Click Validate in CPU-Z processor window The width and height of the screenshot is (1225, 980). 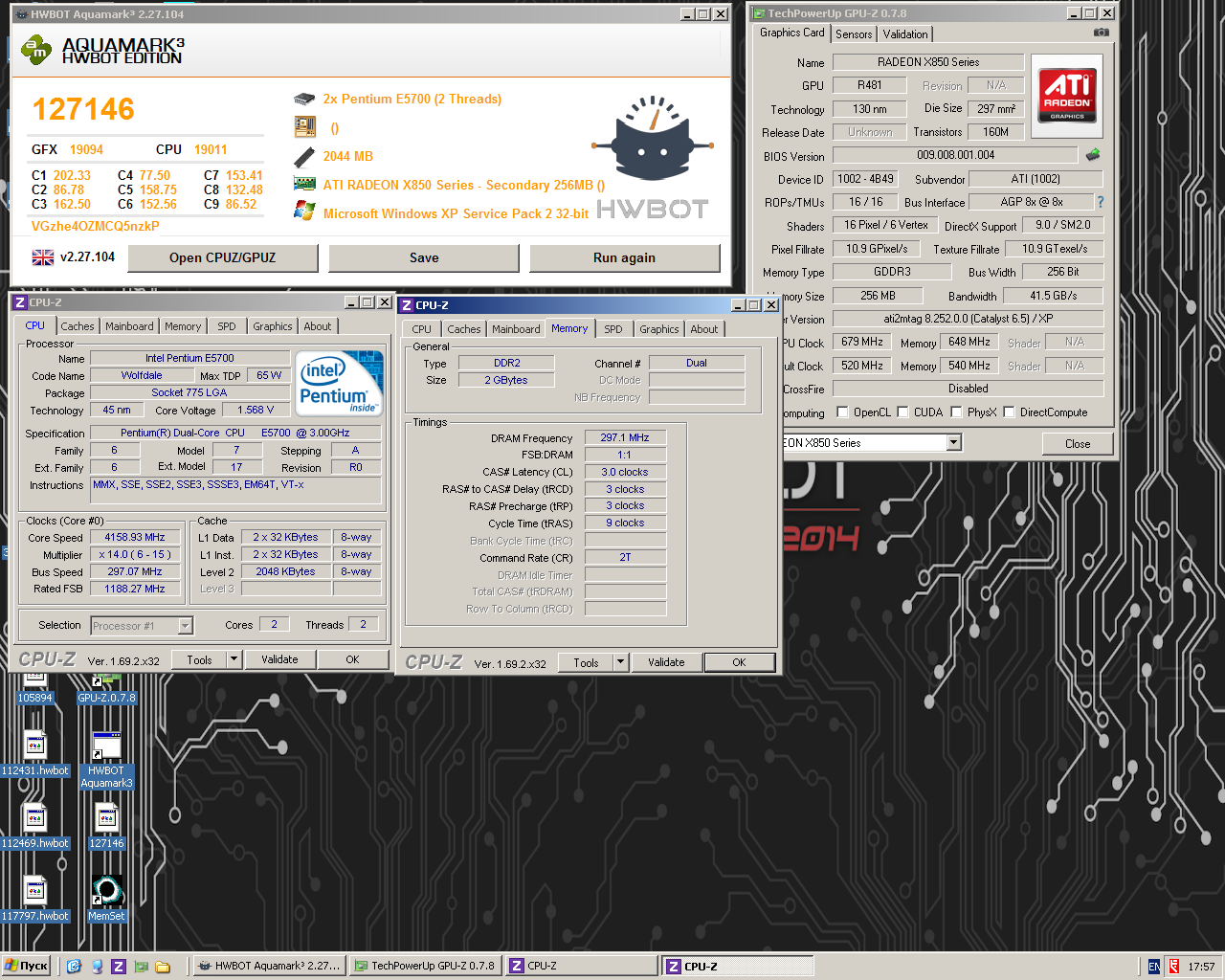[x=279, y=659]
